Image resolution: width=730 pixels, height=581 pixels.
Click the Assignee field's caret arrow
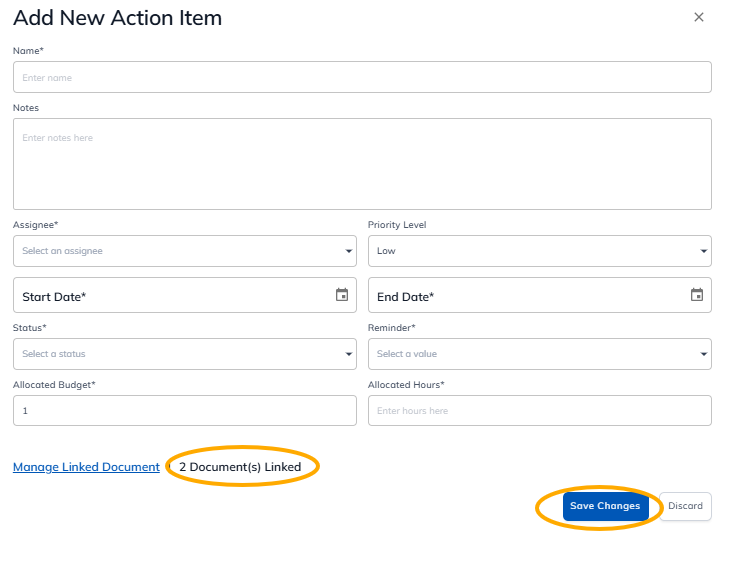[348, 251]
